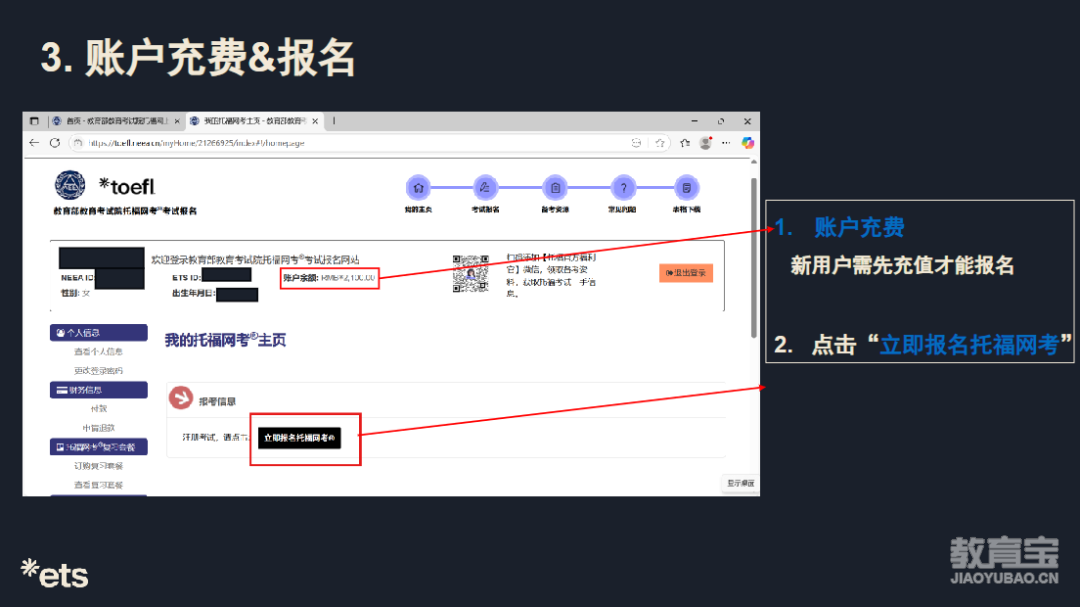Open the browser profile avatar
Image resolution: width=1080 pixels, height=607 pixels.
tap(705, 143)
